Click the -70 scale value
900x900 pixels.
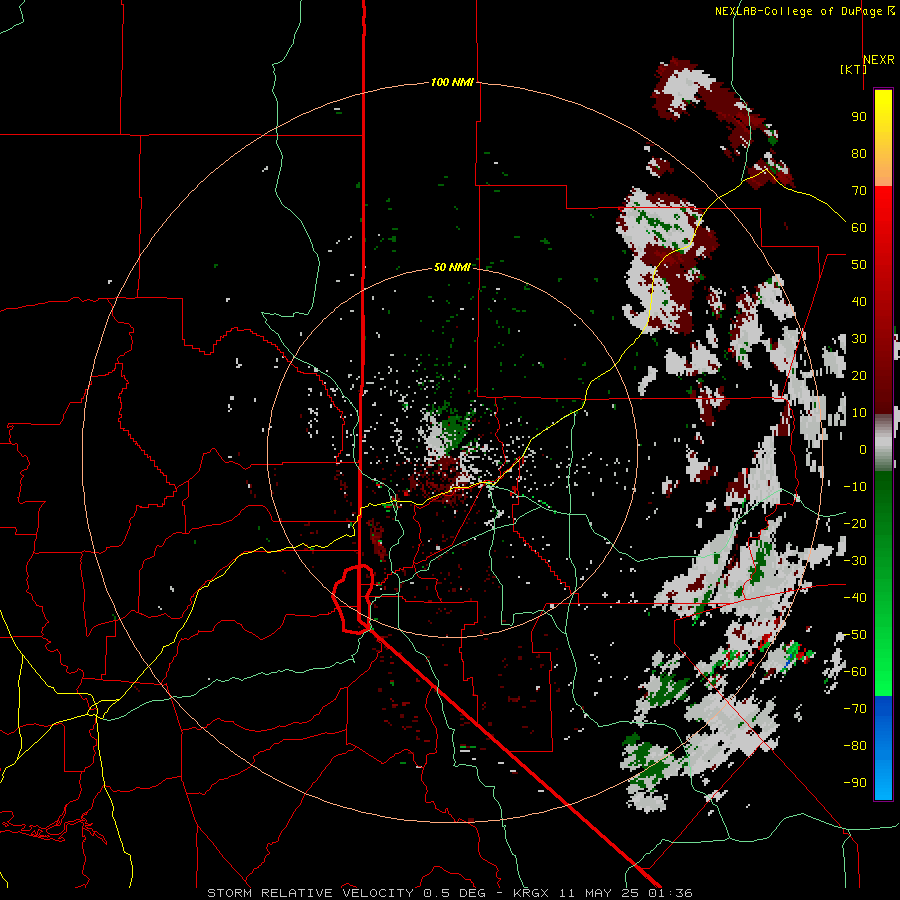point(855,709)
